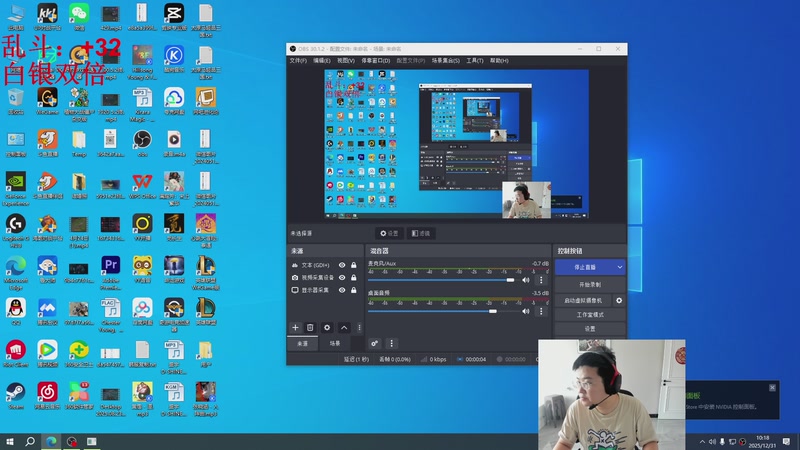Open the QQ penguin desktop icon

[15, 312]
